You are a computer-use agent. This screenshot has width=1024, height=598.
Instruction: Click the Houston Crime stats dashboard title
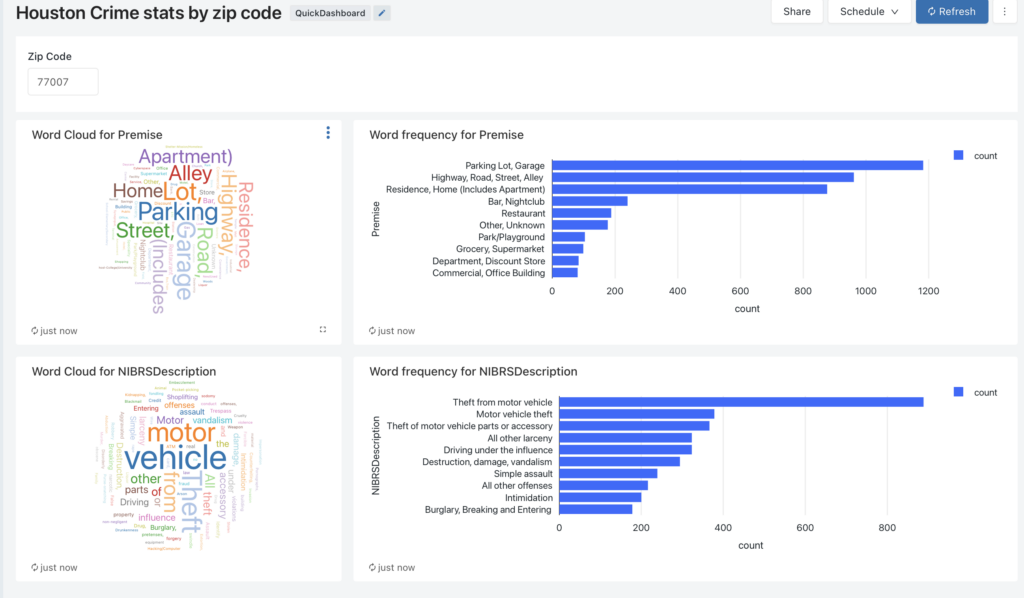click(148, 13)
